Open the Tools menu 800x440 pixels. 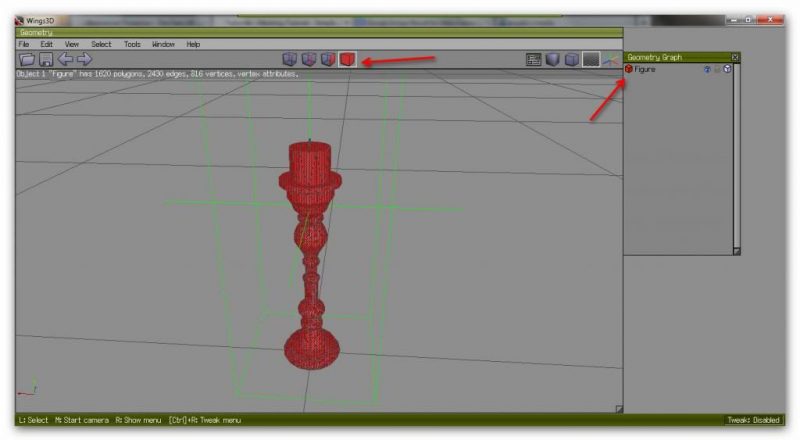(x=132, y=44)
